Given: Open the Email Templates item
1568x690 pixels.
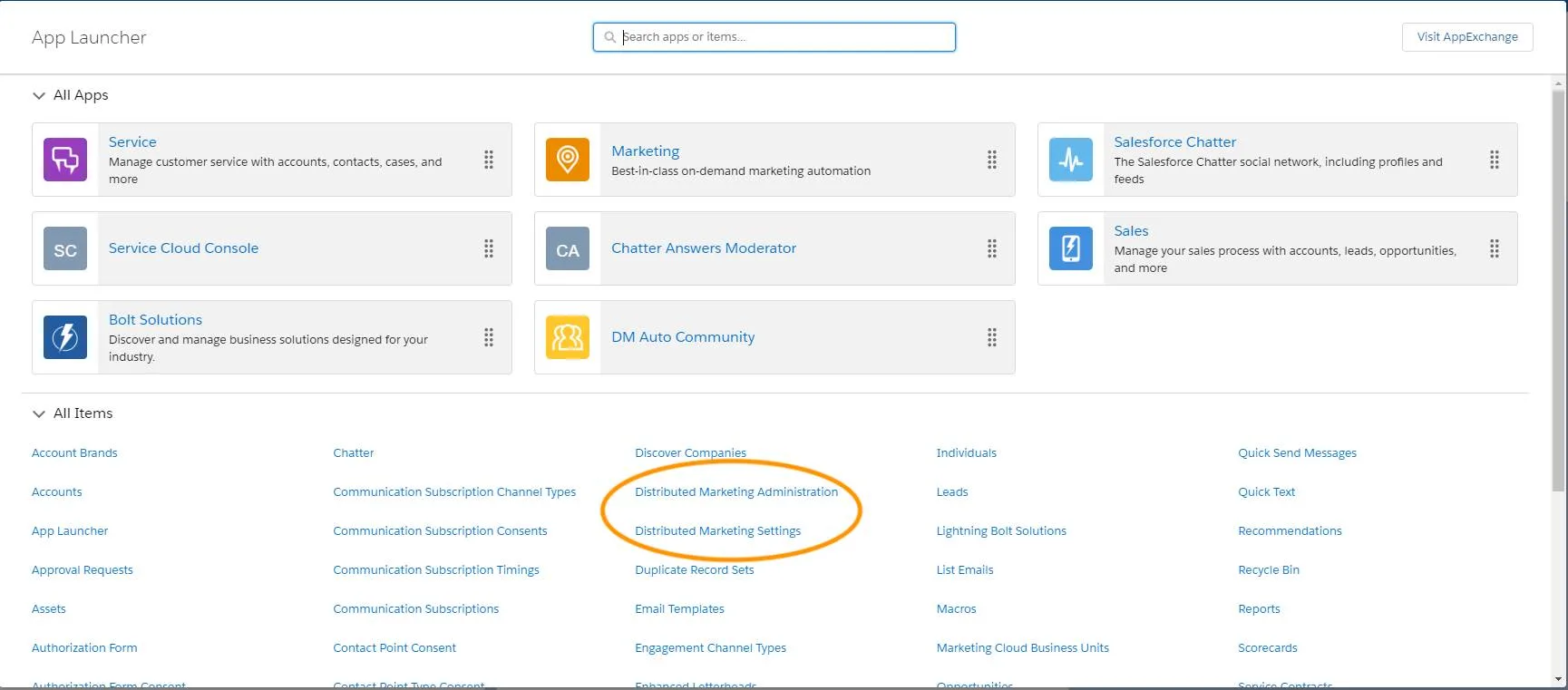Looking at the screenshot, I should tap(679, 608).
